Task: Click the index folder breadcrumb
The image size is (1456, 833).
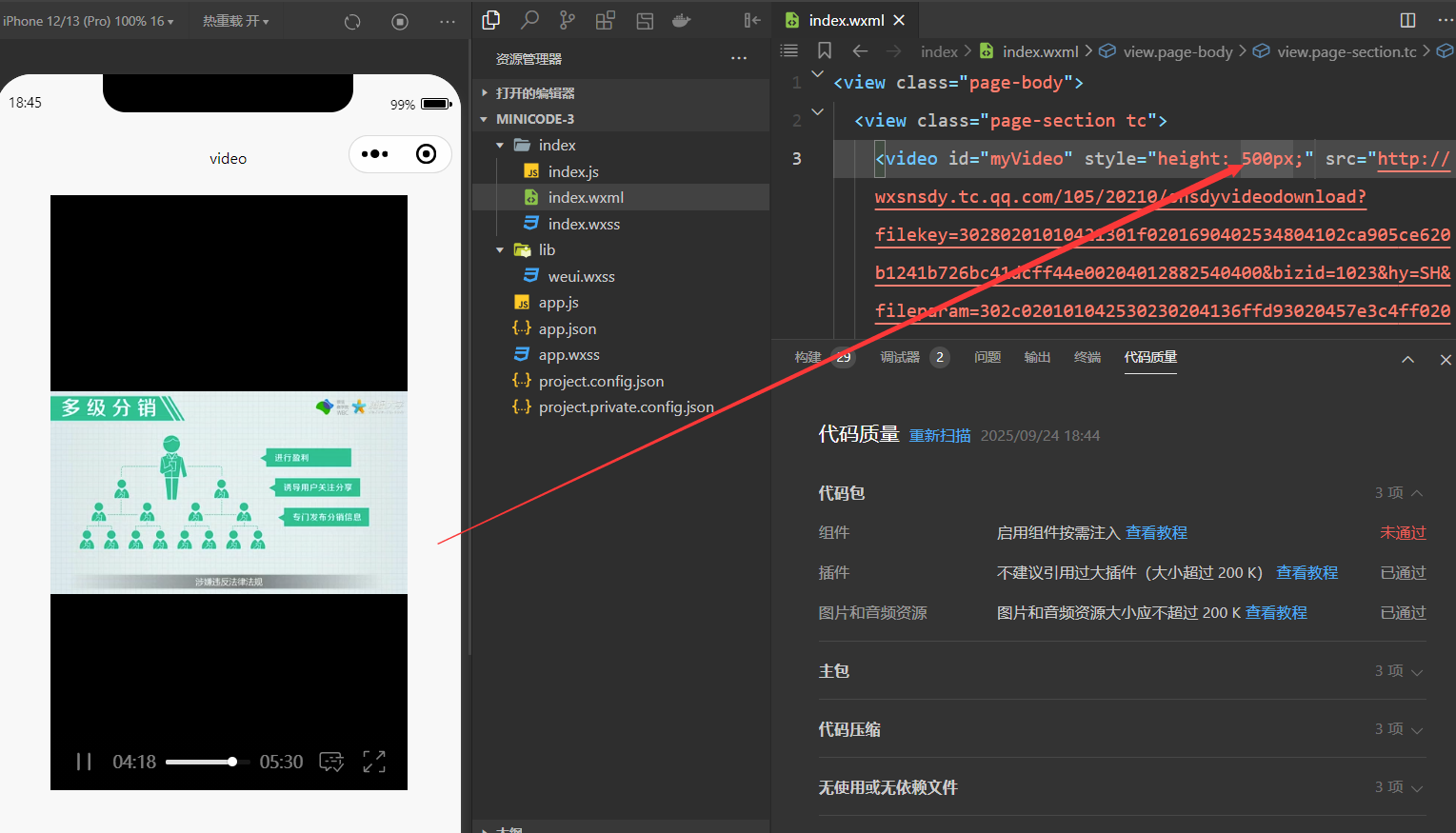Action: coord(939,51)
